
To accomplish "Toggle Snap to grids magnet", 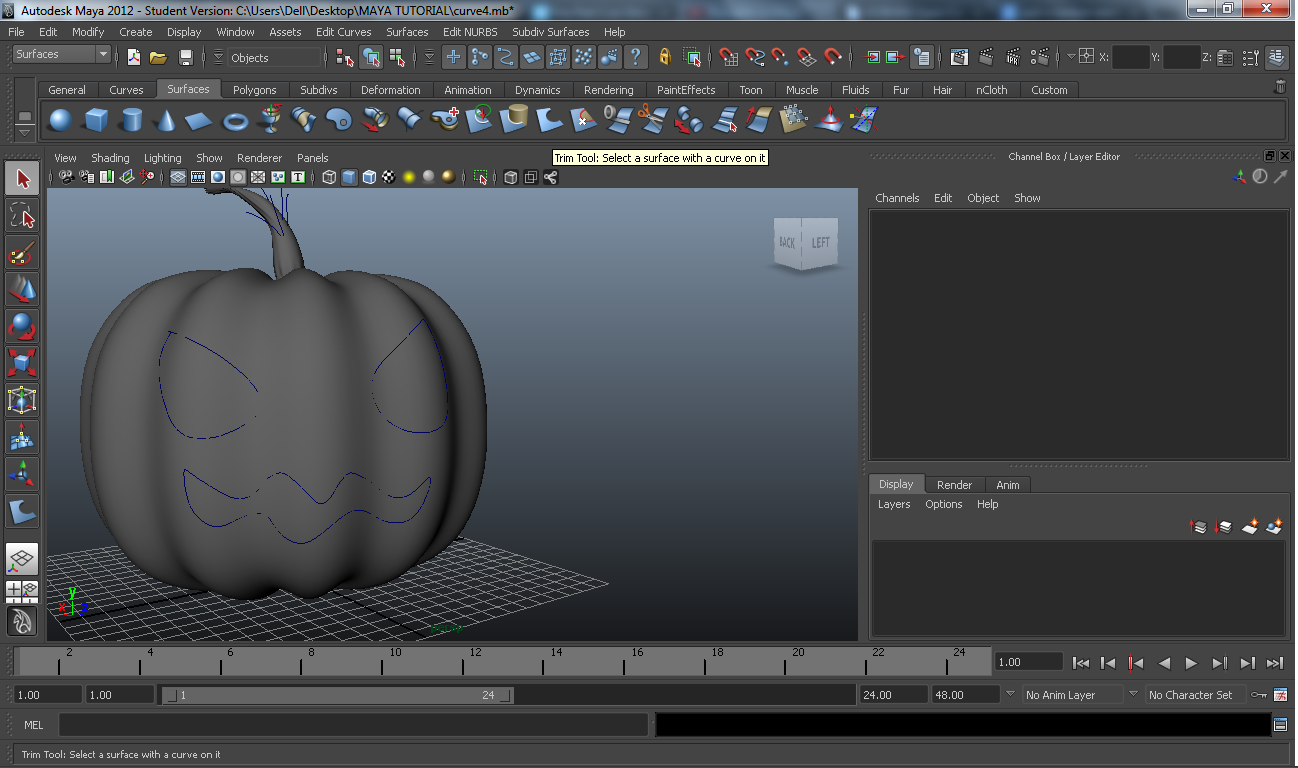I will click(729, 57).
